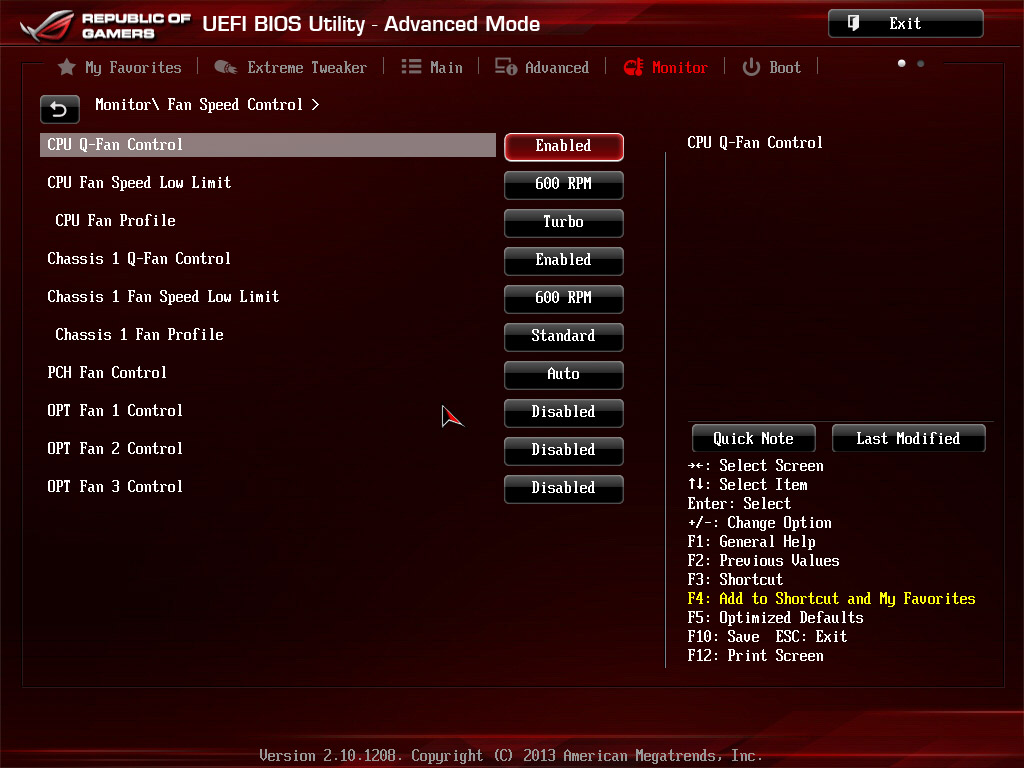Image resolution: width=1024 pixels, height=768 pixels.
Task: Click the My Favorites star icon
Action: (x=67, y=67)
